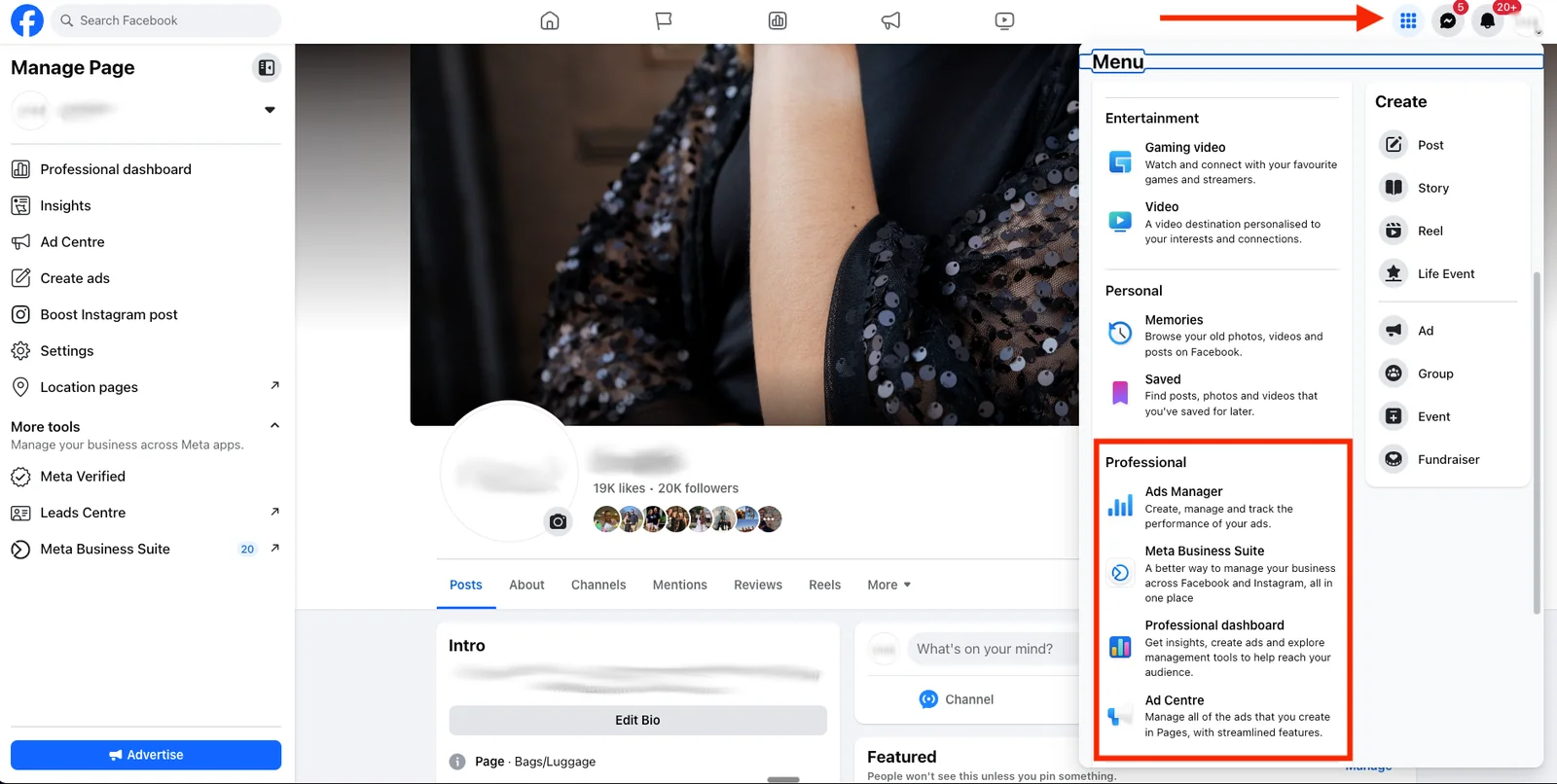The width and height of the screenshot is (1557, 784).
Task: Open Ads Manager in Professional section
Action: 1222,507
